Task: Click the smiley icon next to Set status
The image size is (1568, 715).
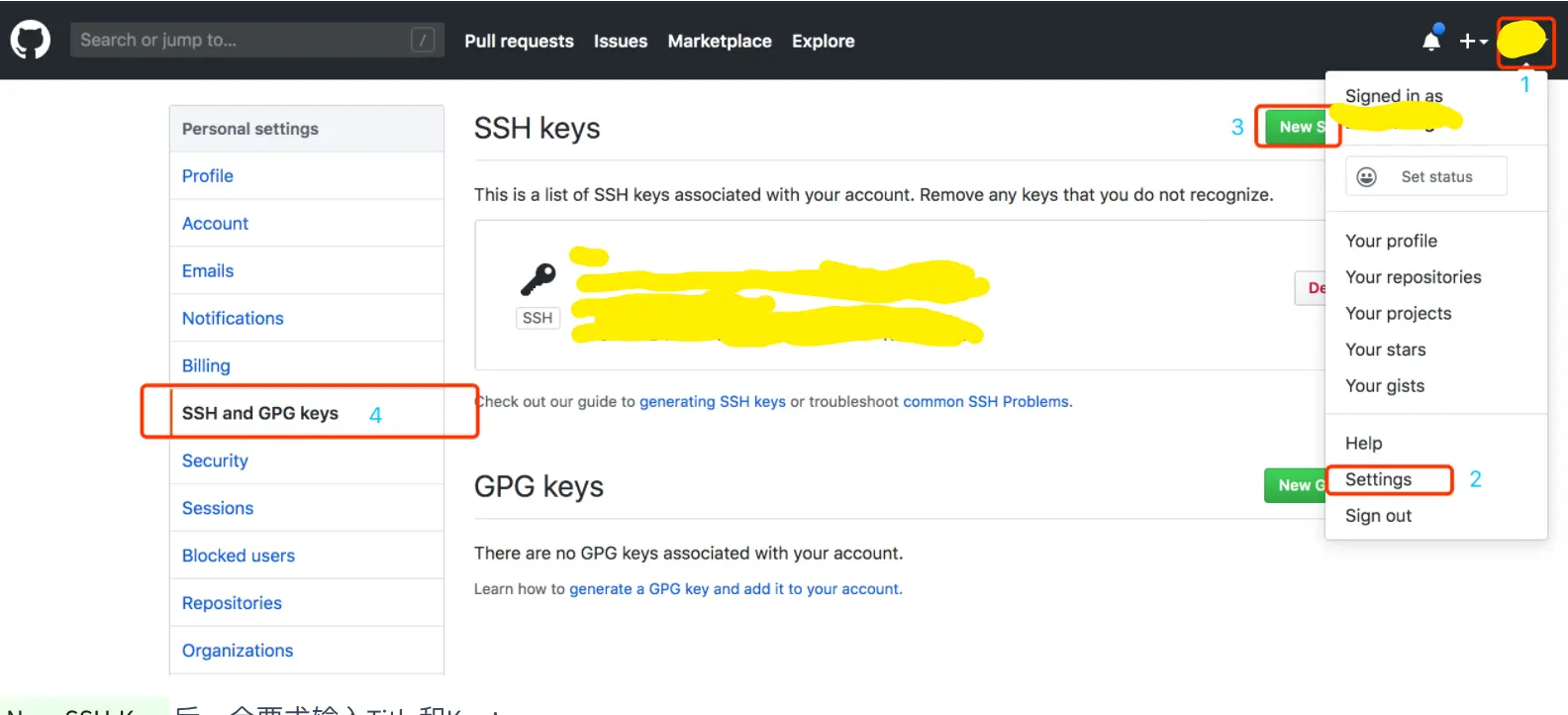Action: pyautogui.click(x=1366, y=176)
